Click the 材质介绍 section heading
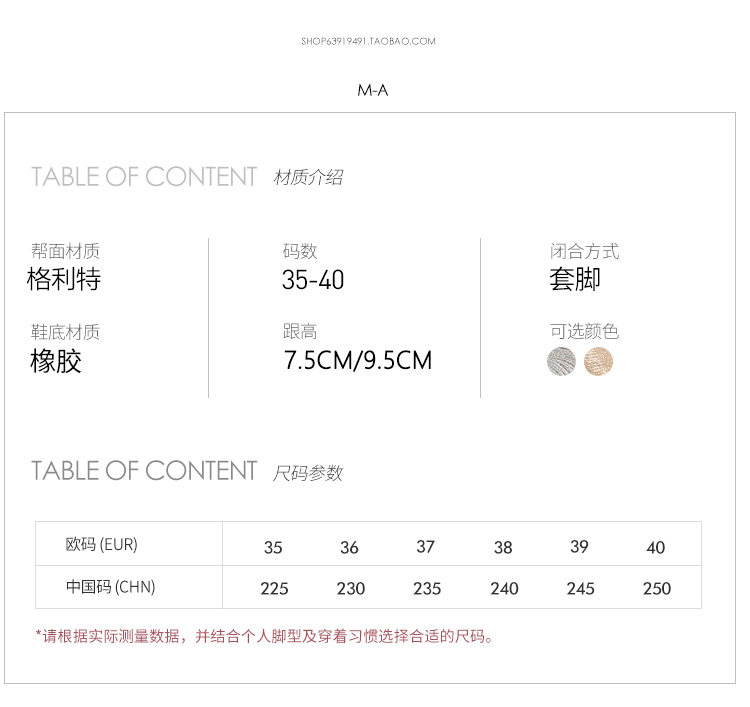Screen dimensions: 750x707 tap(308, 177)
